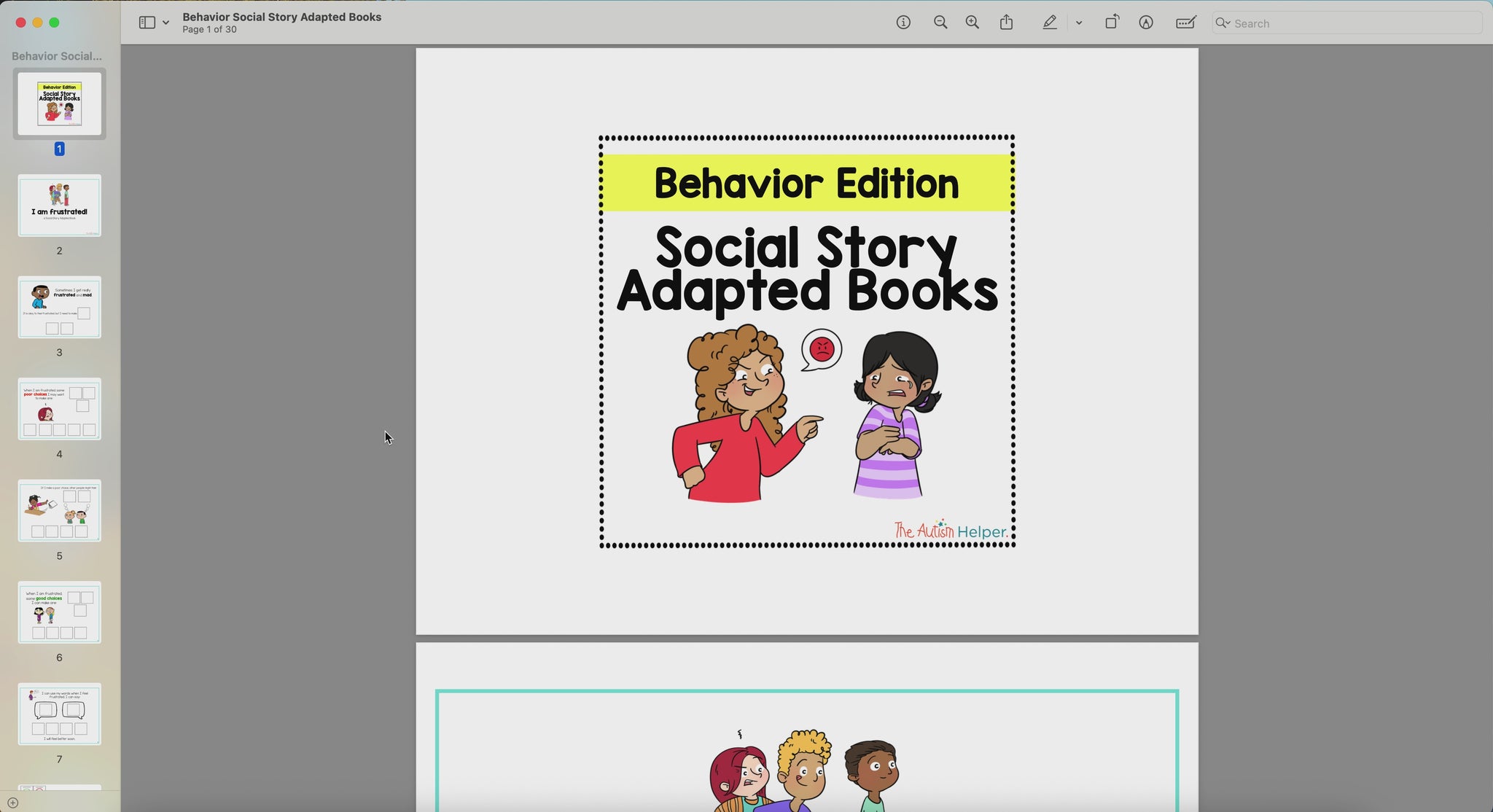Expand the sidebar view options chevron

[x=166, y=23]
